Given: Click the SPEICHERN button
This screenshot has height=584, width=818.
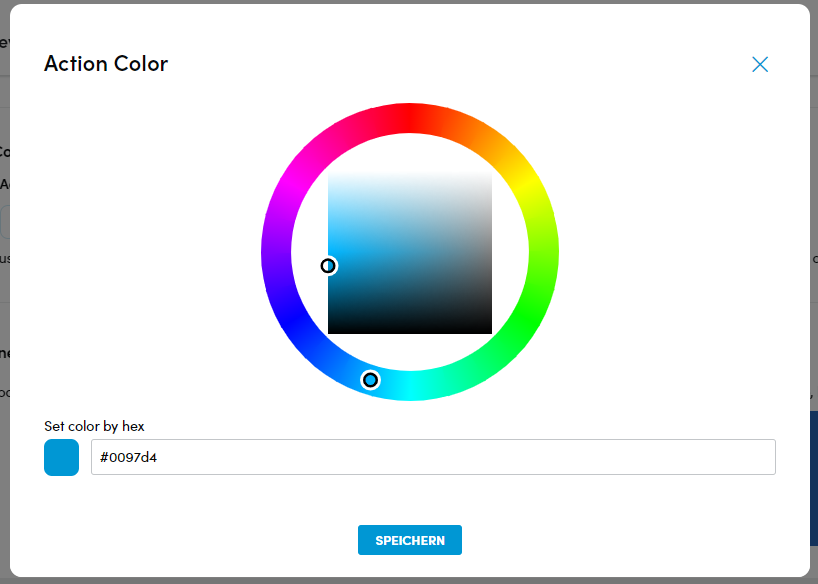Looking at the screenshot, I should point(410,540).
